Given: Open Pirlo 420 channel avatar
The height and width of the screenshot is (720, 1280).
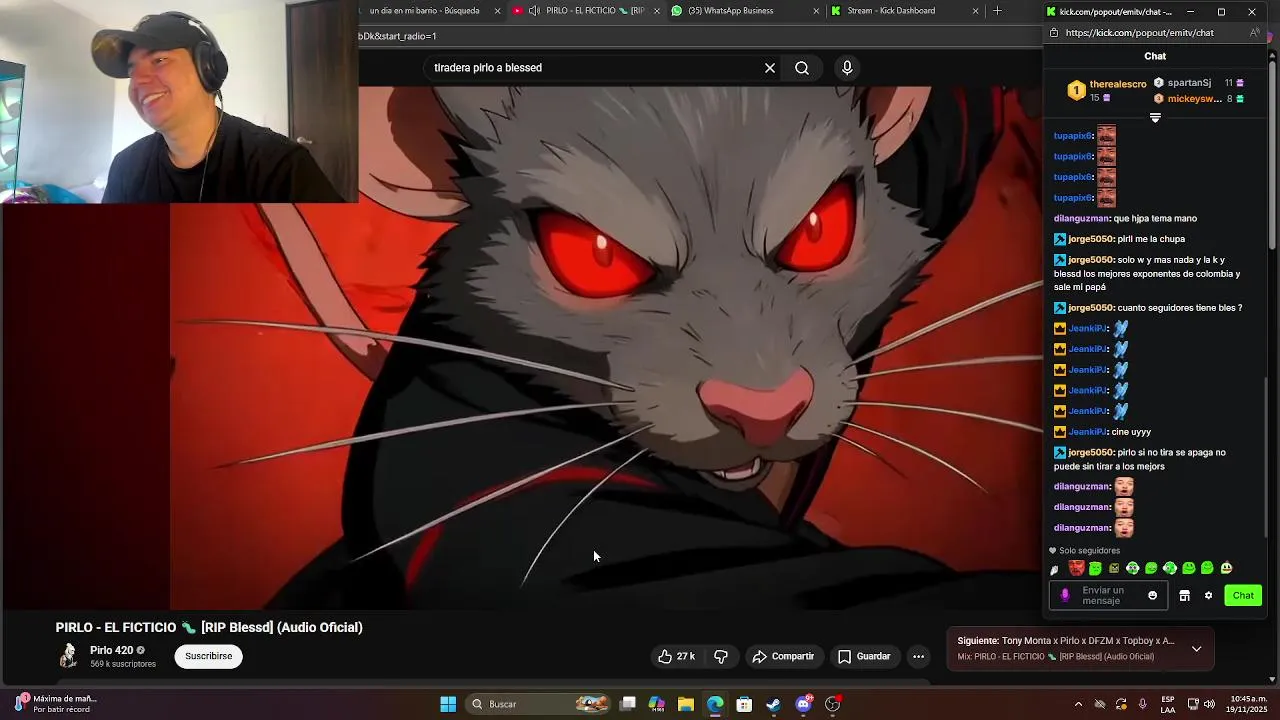Looking at the screenshot, I should coord(68,655).
